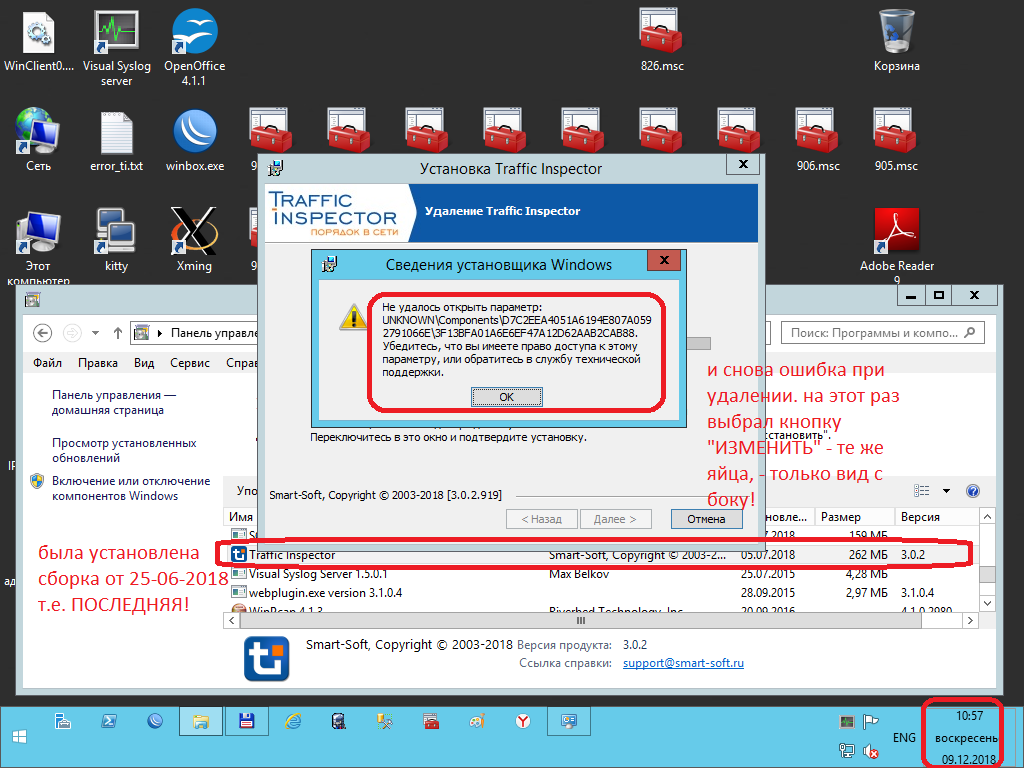Sort by the Размер column header
Viewport: 1024px width, 768px height.
855,517
